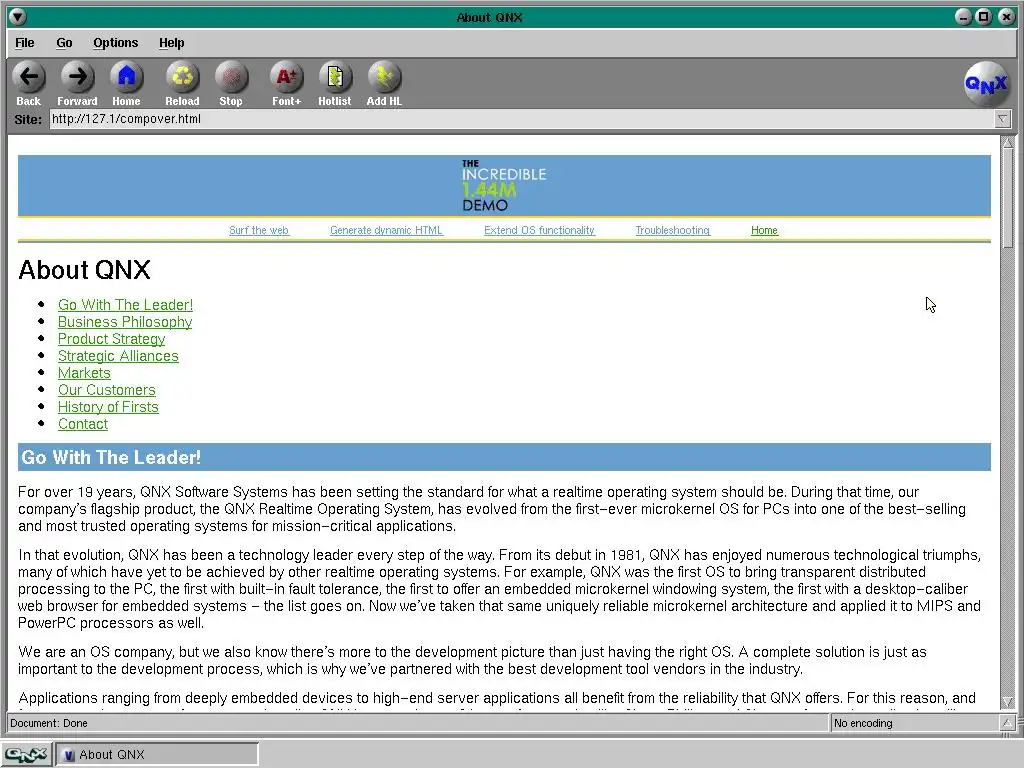
Task: Click the vertical scrollbar up arrow
Action: [1008, 142]
